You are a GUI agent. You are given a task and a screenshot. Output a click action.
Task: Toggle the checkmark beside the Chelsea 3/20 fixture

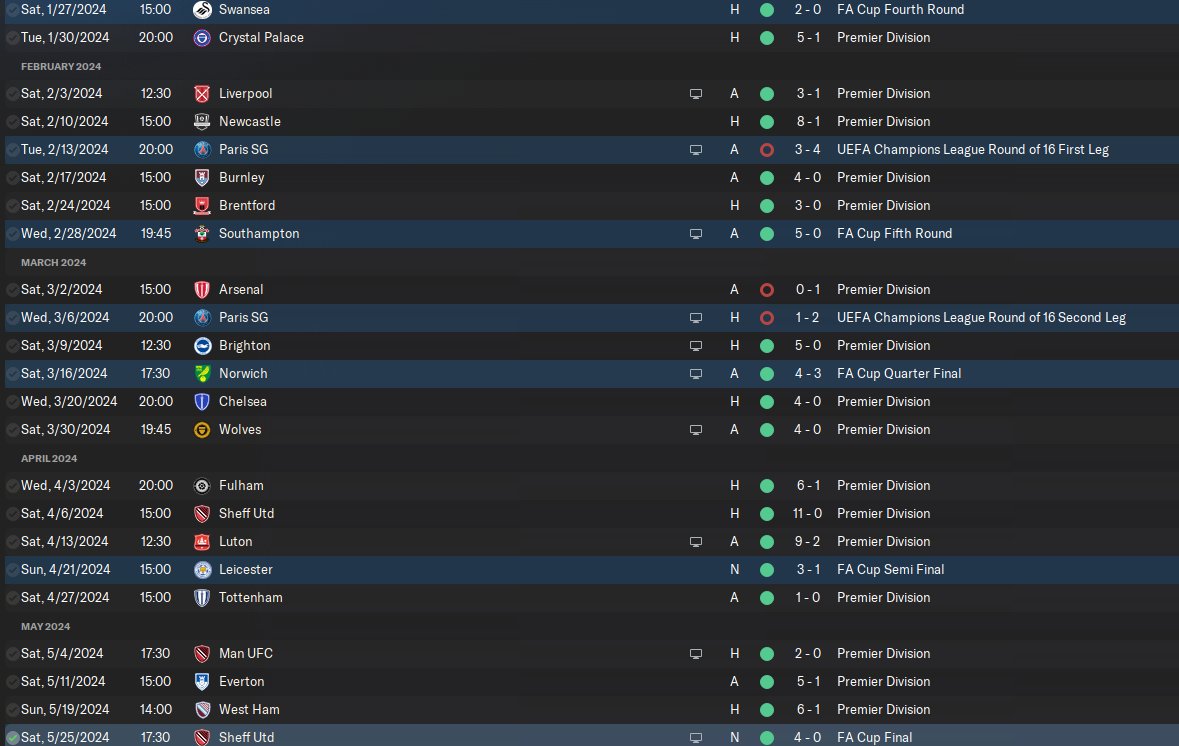(12, 402)
